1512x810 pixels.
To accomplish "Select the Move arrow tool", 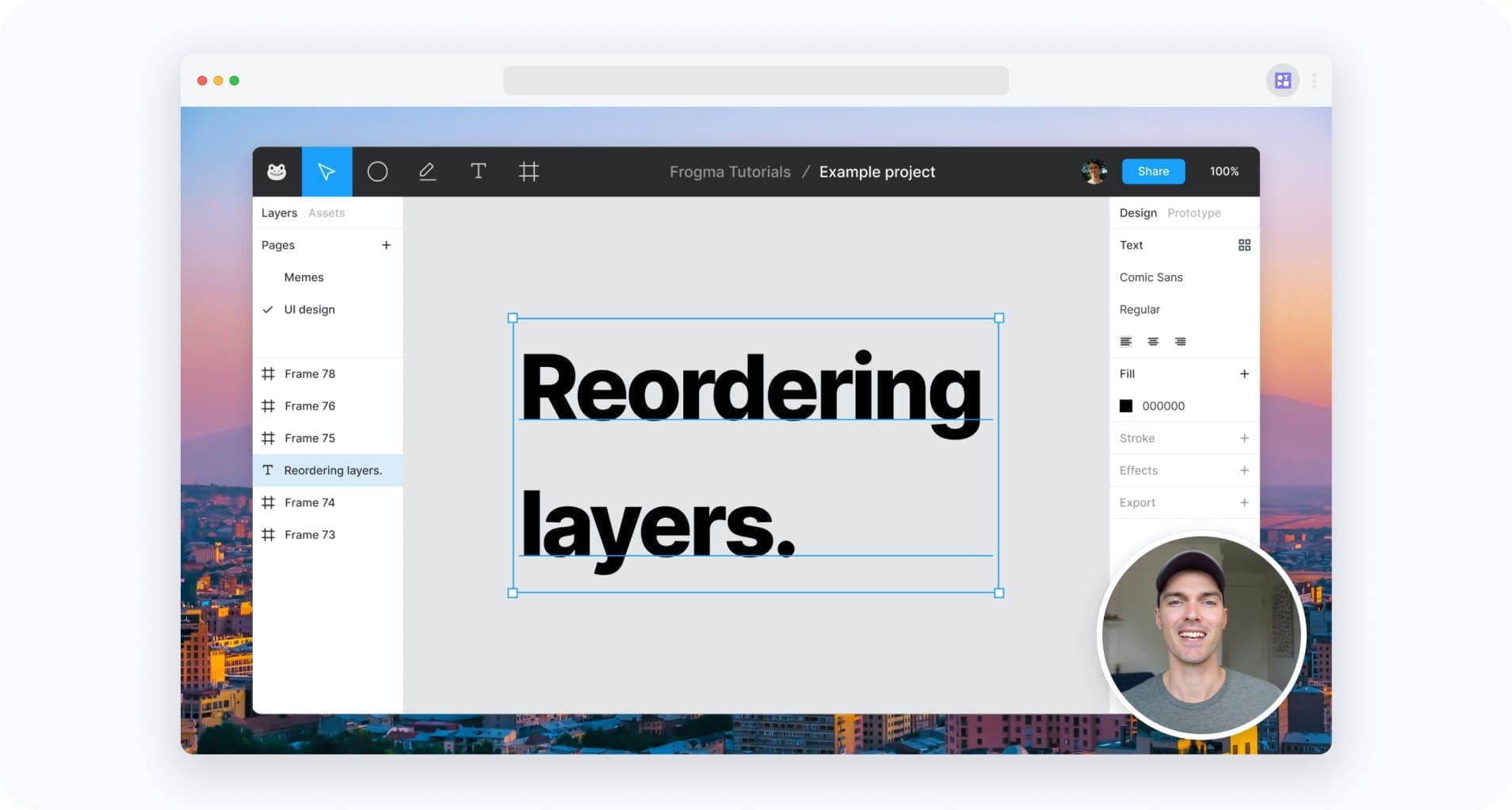I will tap(326, 171).
